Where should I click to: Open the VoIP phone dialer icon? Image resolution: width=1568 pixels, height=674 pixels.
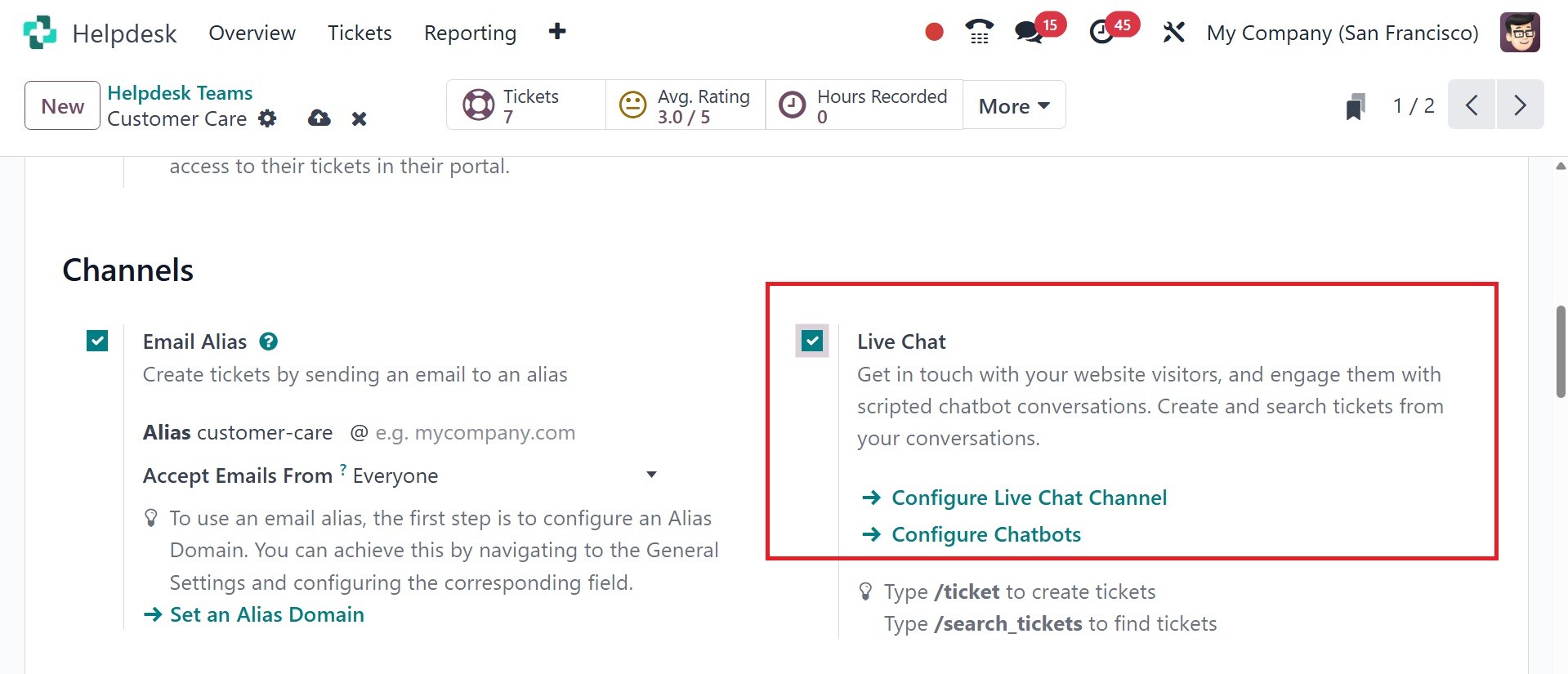[978, 33]
